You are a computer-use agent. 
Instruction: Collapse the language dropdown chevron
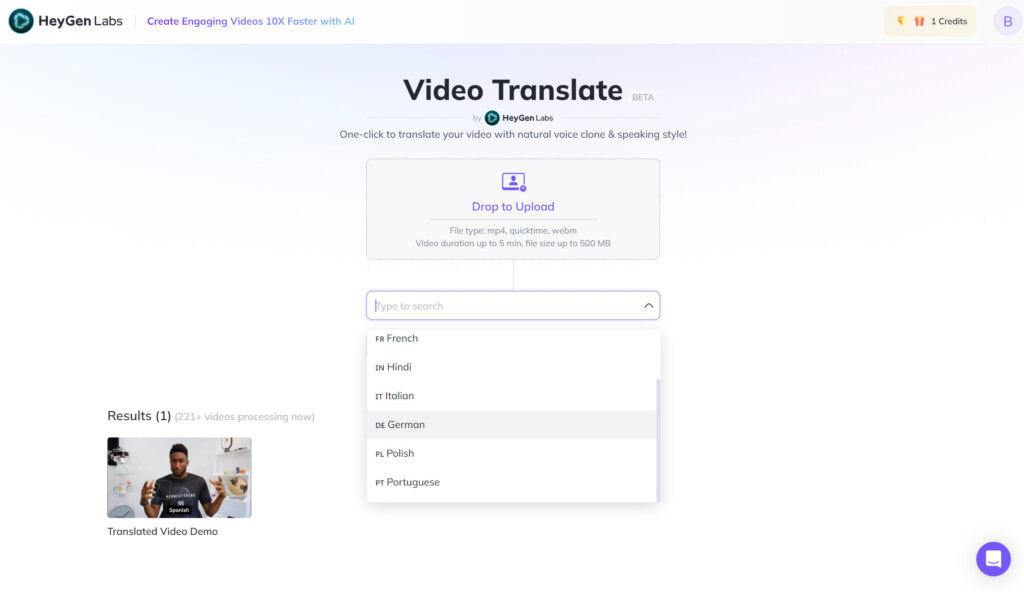[648, 306]
